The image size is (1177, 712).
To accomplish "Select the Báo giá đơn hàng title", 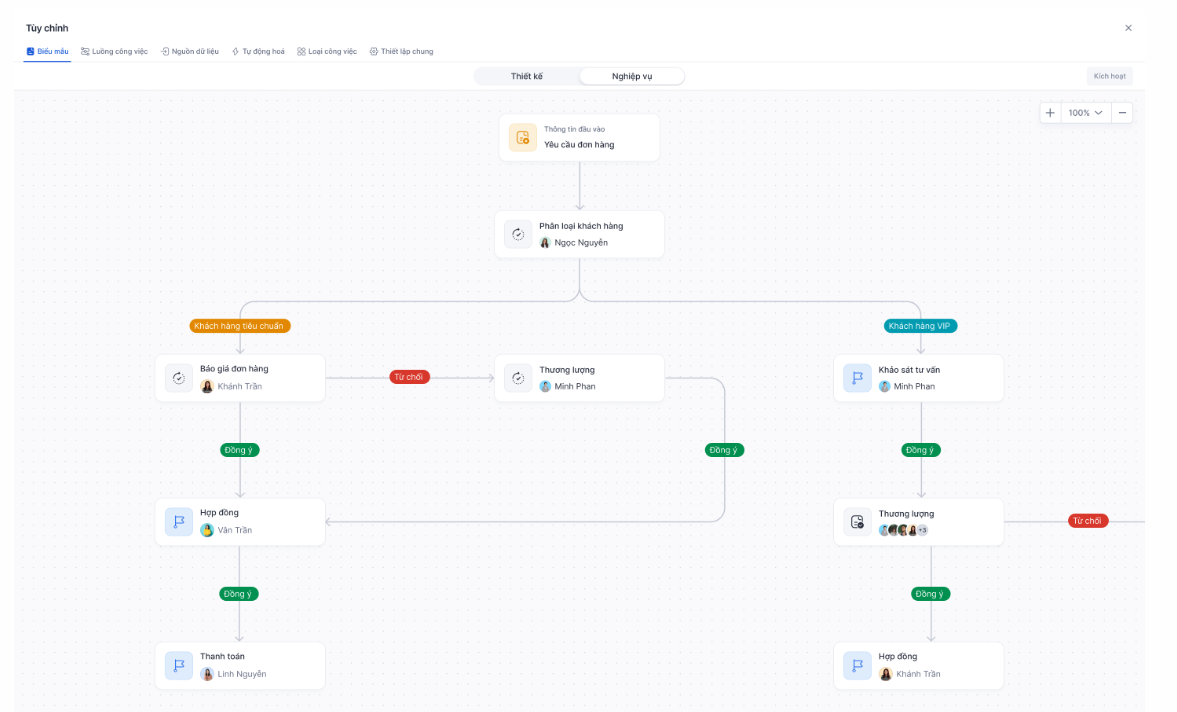I will [234, 369].
